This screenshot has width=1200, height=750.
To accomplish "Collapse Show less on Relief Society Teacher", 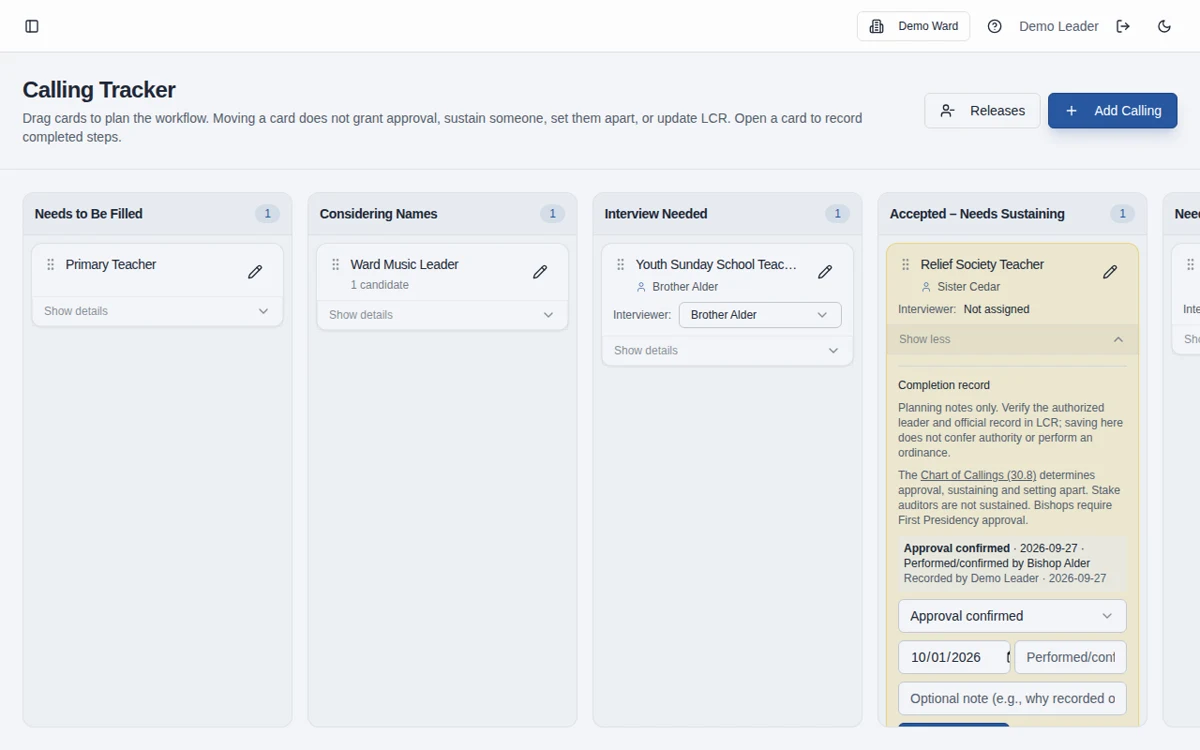I will click(x=1012, y=339).
